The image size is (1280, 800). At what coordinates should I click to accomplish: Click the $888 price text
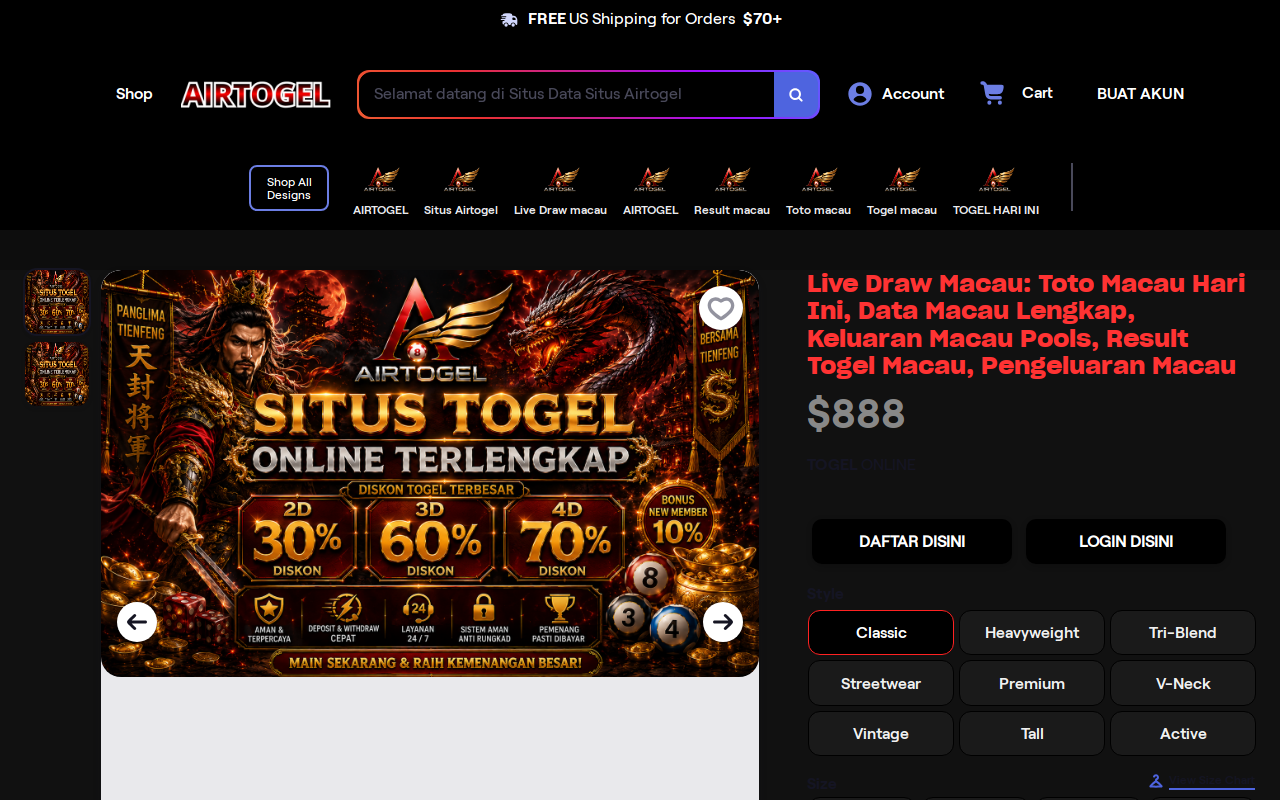click(x=856, y=413)
